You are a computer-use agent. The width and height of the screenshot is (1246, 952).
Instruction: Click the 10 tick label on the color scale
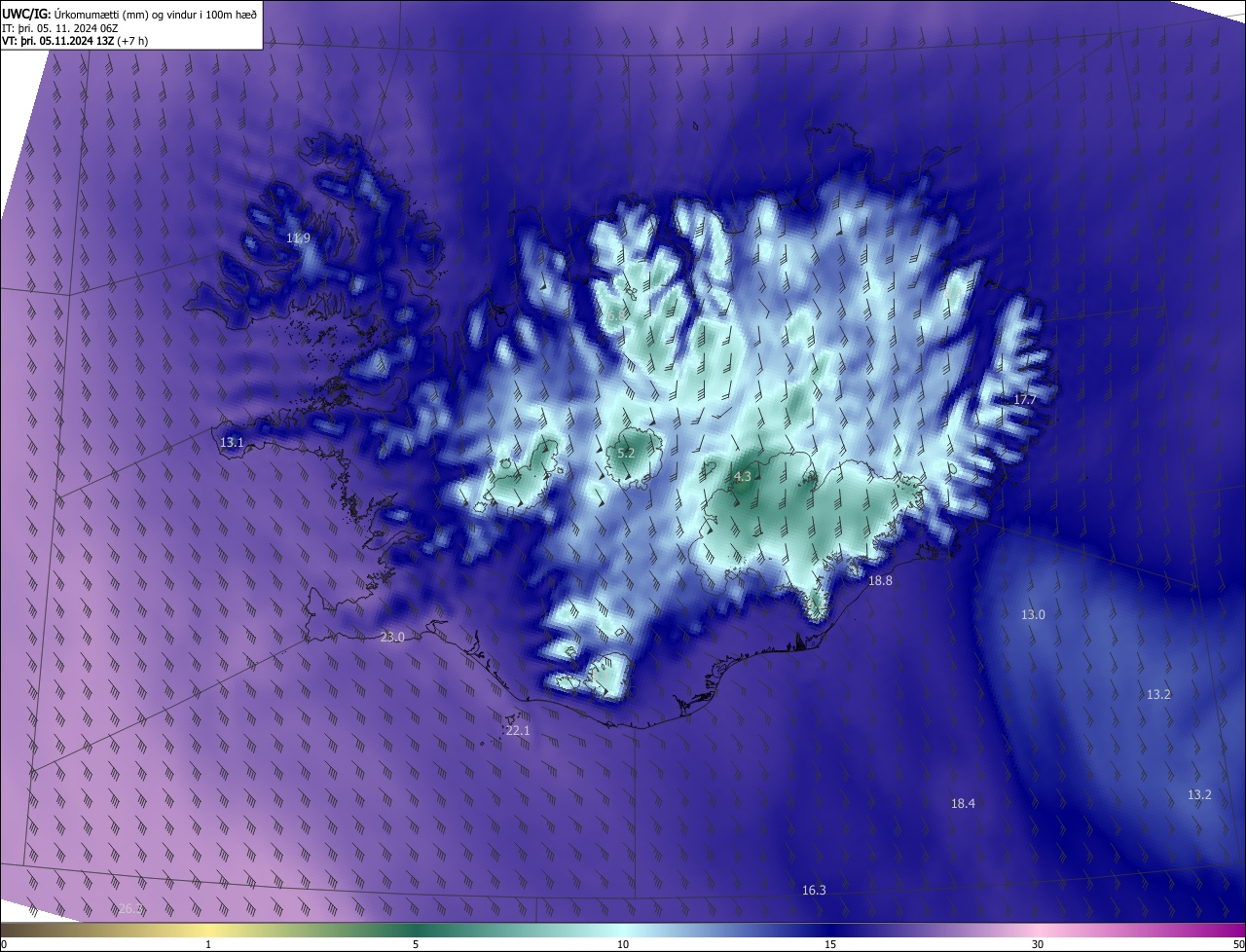623,944
